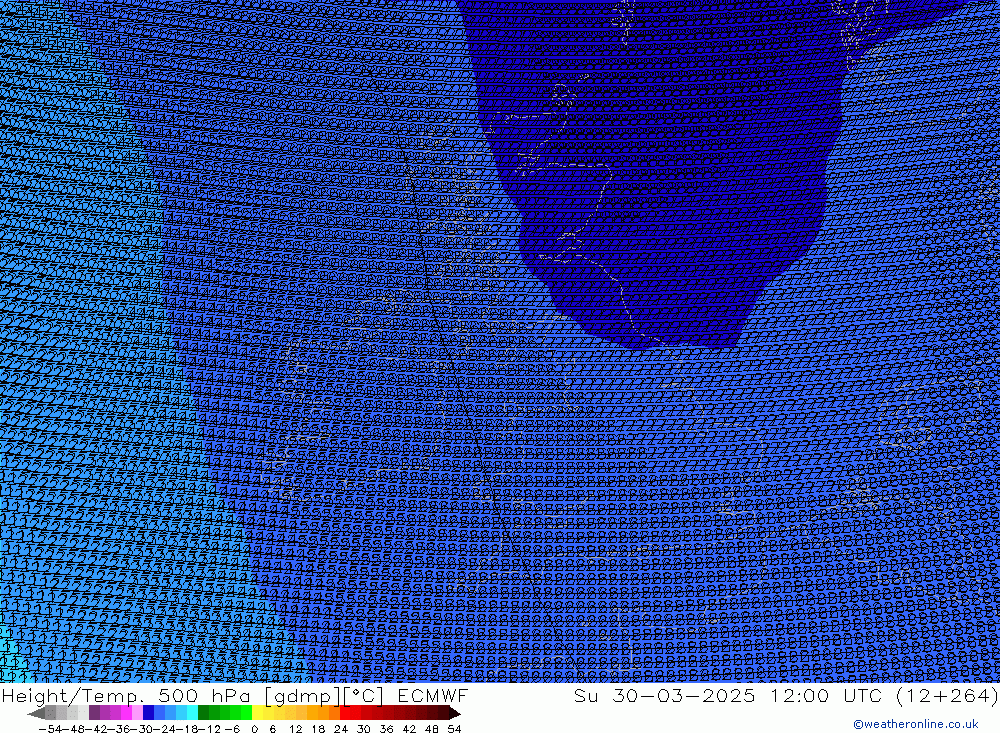Select the light gray swatch in the legend
The width and height of the screenshot is (1000, 733).
[72, 713]
